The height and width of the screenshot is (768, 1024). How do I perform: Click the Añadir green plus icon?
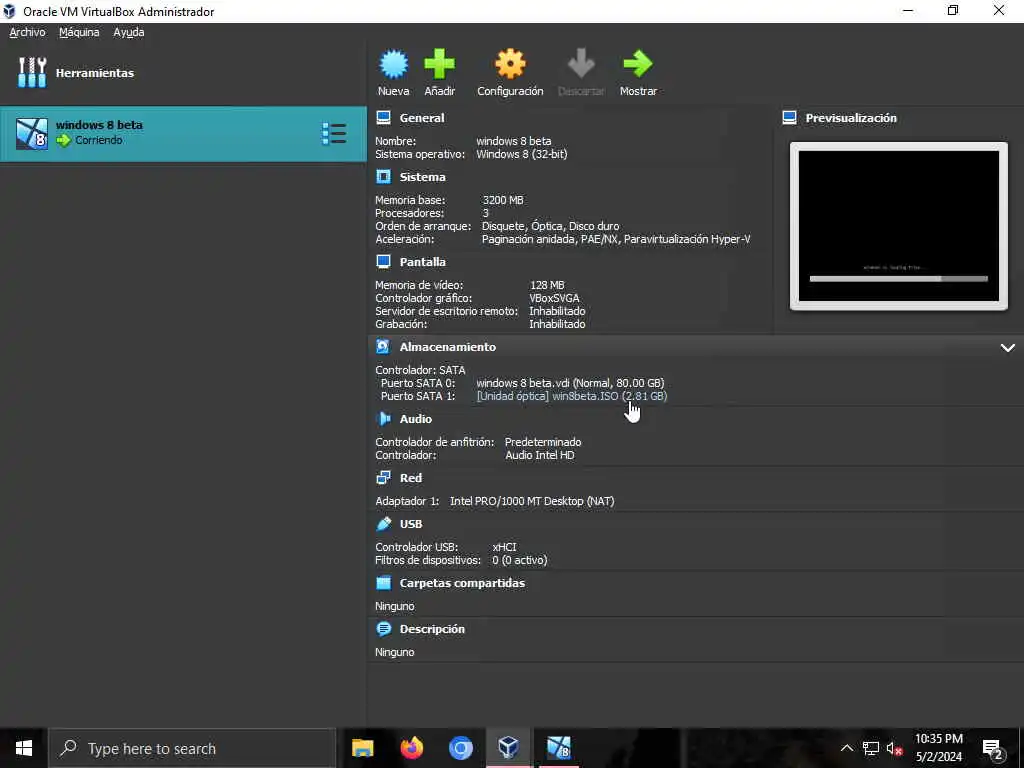440,64
